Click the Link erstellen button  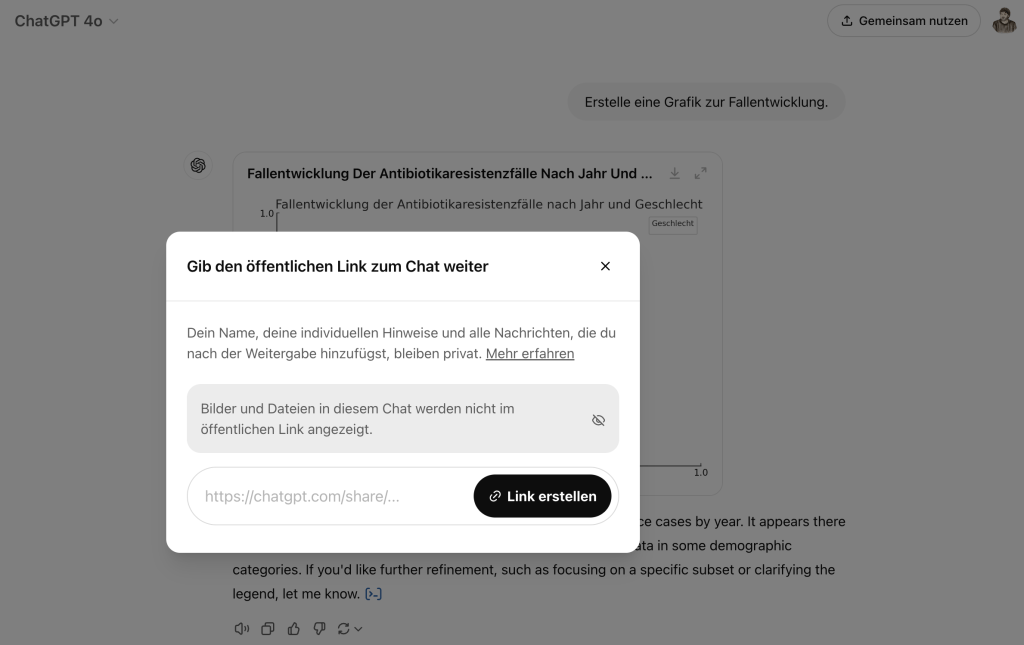pos(543,496)
